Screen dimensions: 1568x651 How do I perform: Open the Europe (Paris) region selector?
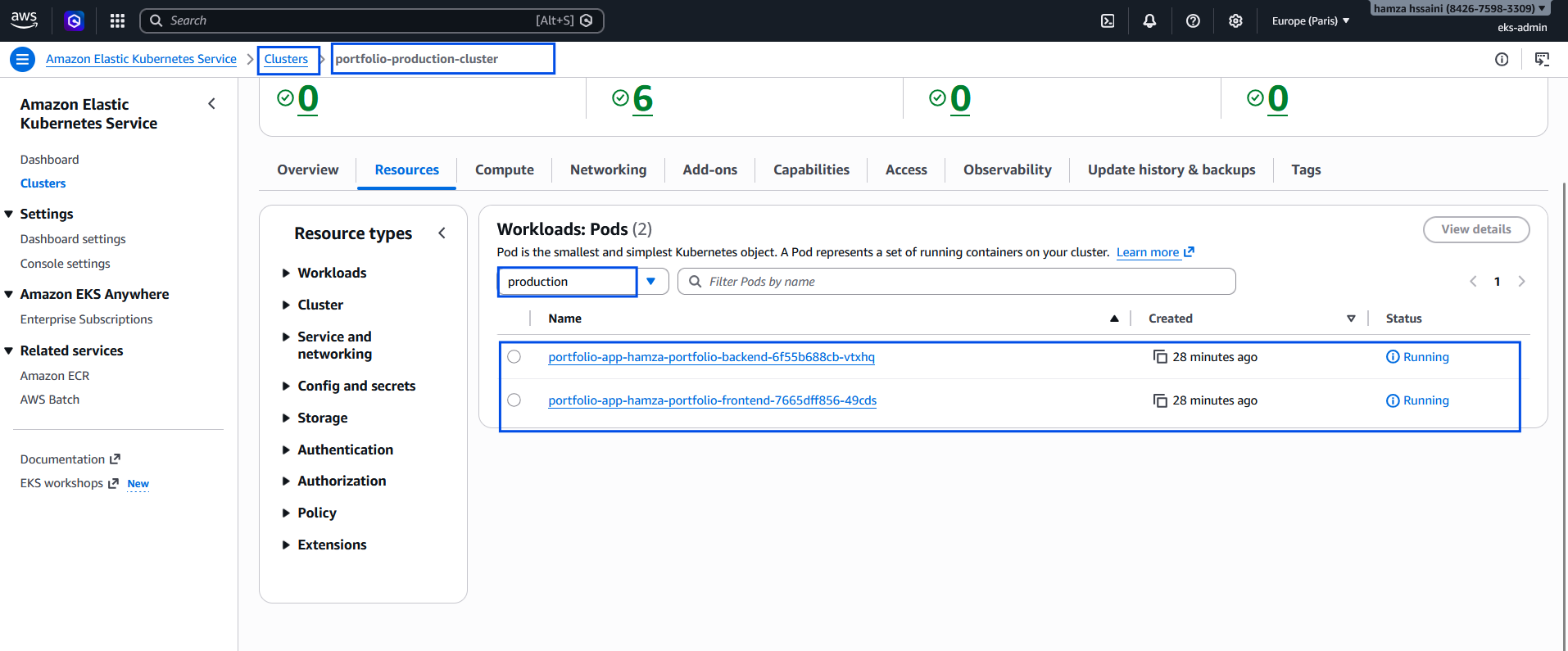(1310, 20)
